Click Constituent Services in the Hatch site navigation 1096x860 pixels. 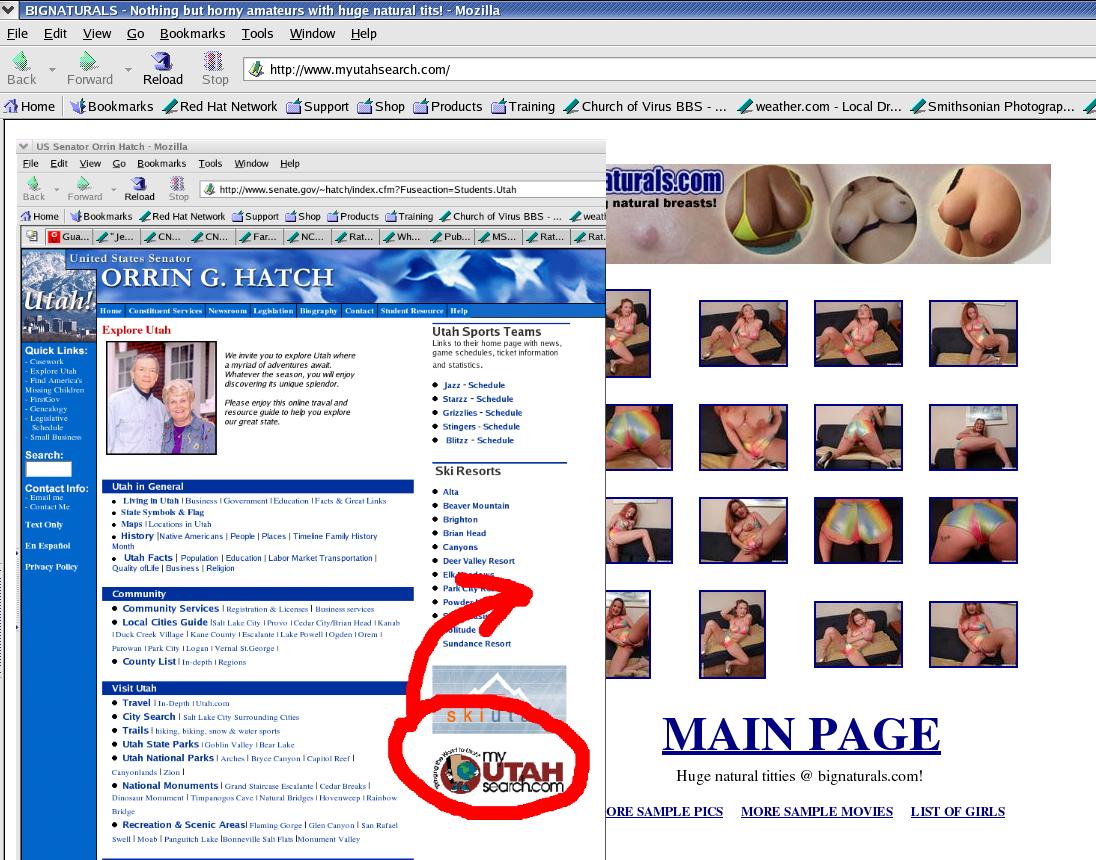tap(165, 310)
